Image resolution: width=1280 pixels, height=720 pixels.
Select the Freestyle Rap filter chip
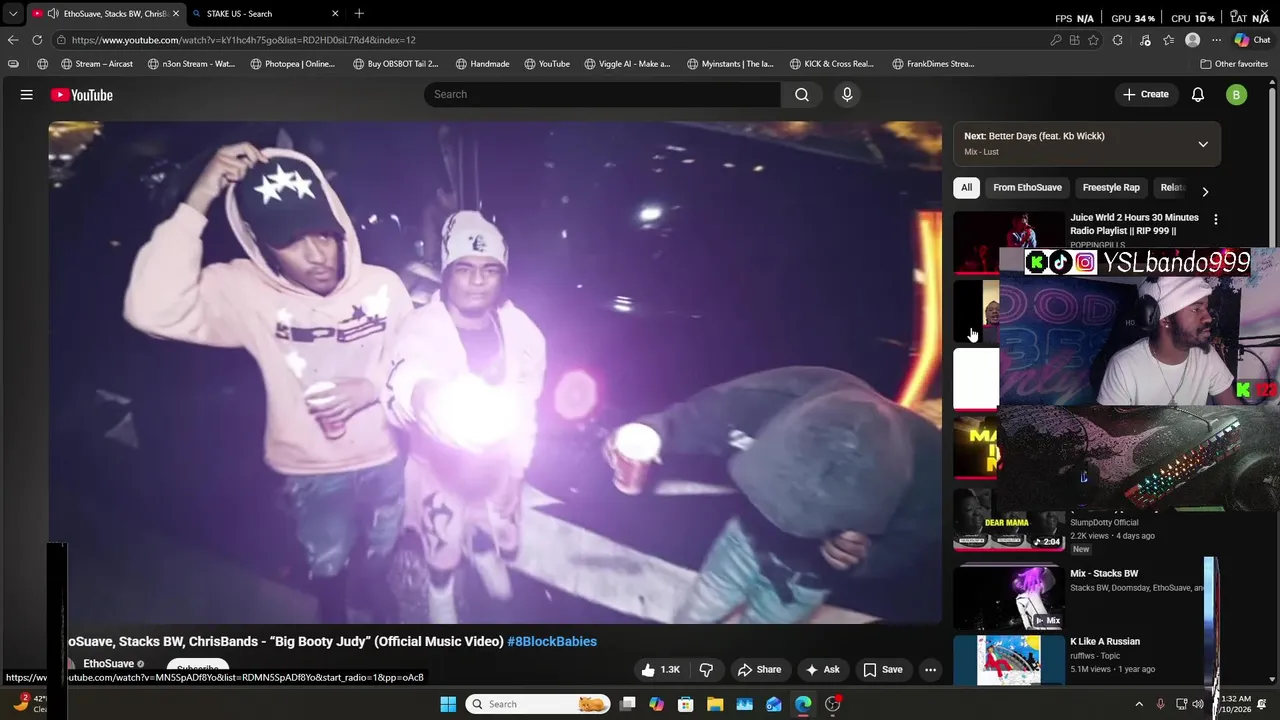coord(1111,187)
